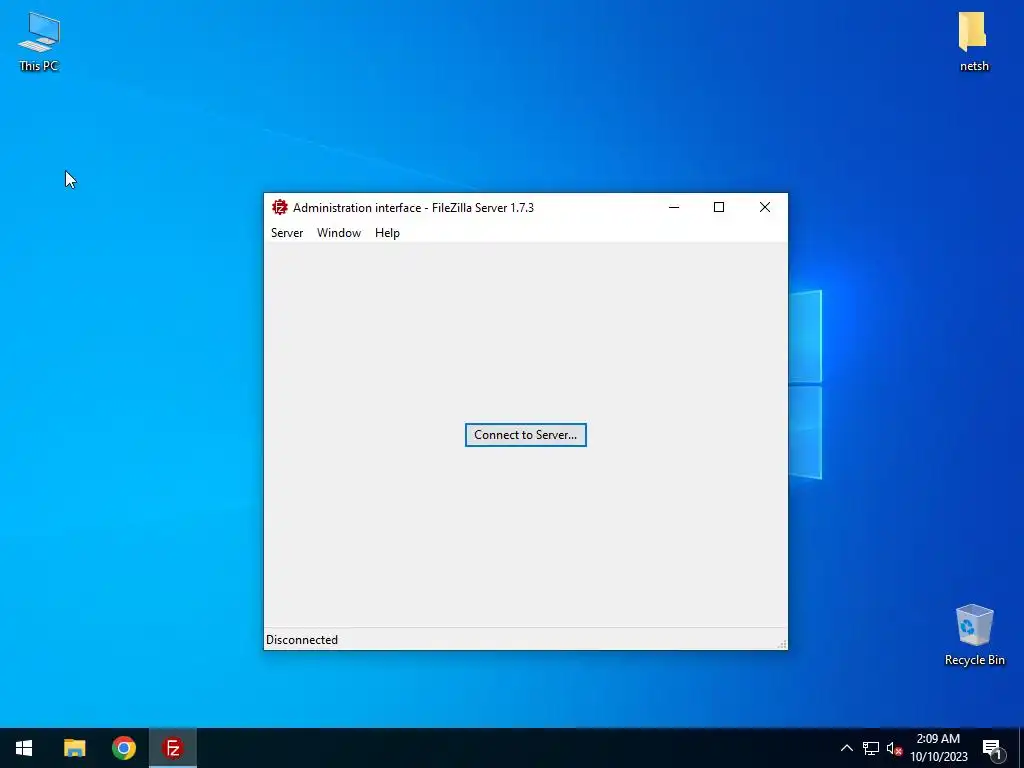The height and width of the screenshot is (768, 1024).
Task: Click the window resize grip in status bar
Action: (x=782, y=644)
